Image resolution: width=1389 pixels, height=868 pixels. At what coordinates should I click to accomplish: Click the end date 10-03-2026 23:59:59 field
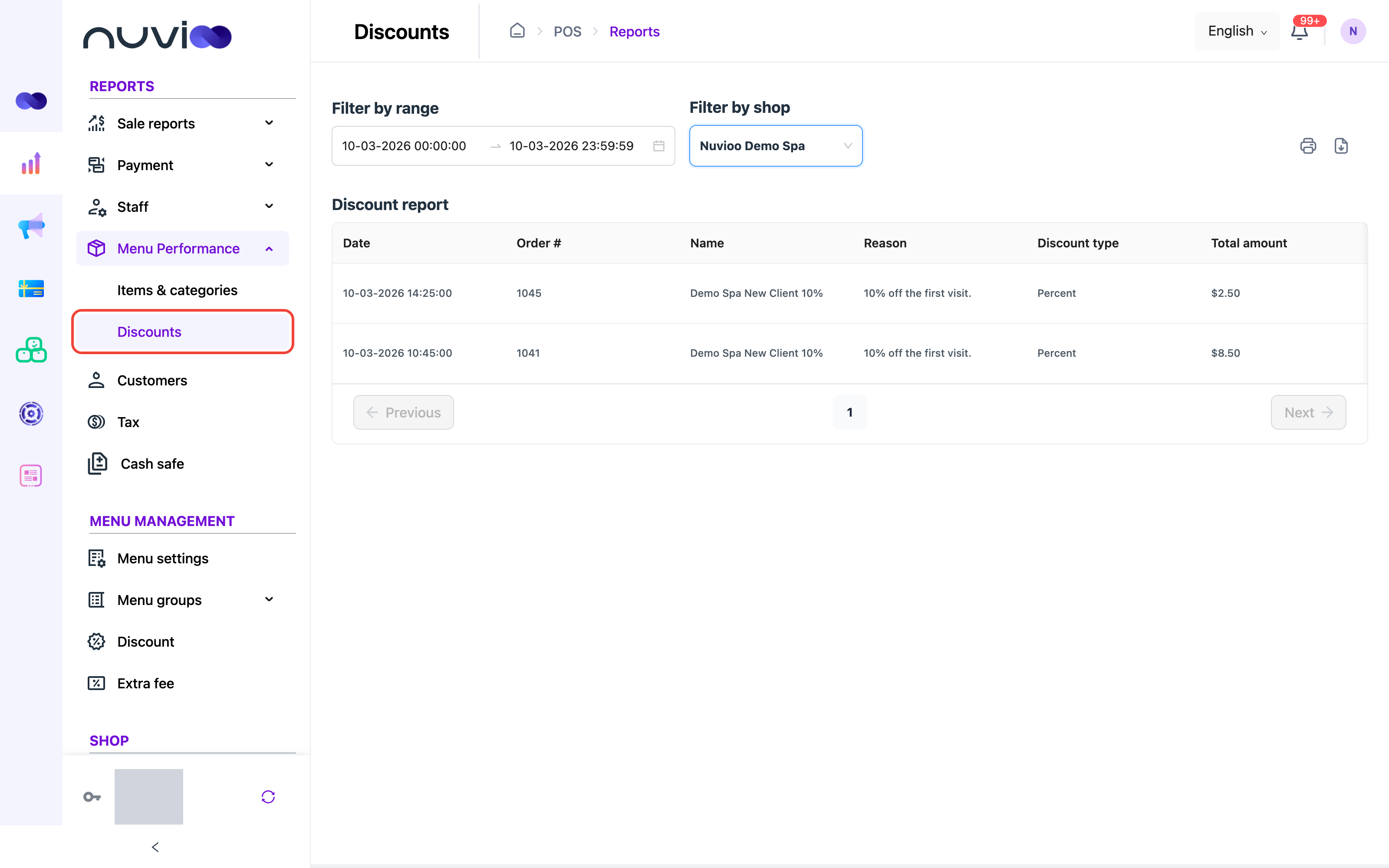click(x=571, y=146)
